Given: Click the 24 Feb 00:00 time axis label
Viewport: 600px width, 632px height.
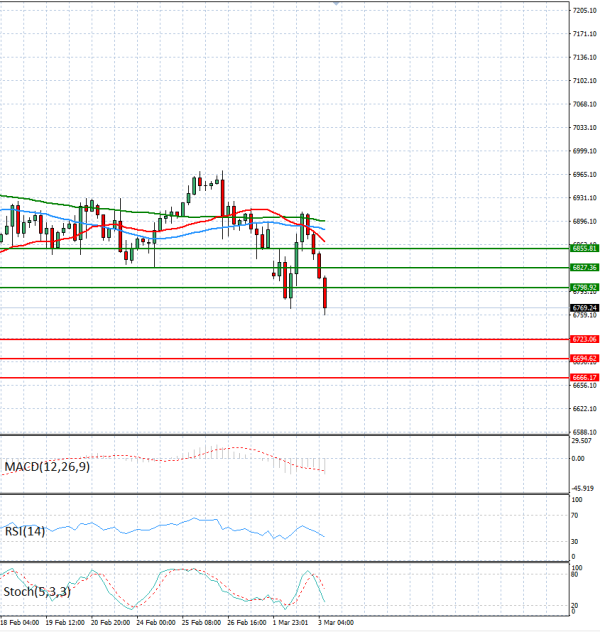Looking at the screenshot, I should point(156,622).
